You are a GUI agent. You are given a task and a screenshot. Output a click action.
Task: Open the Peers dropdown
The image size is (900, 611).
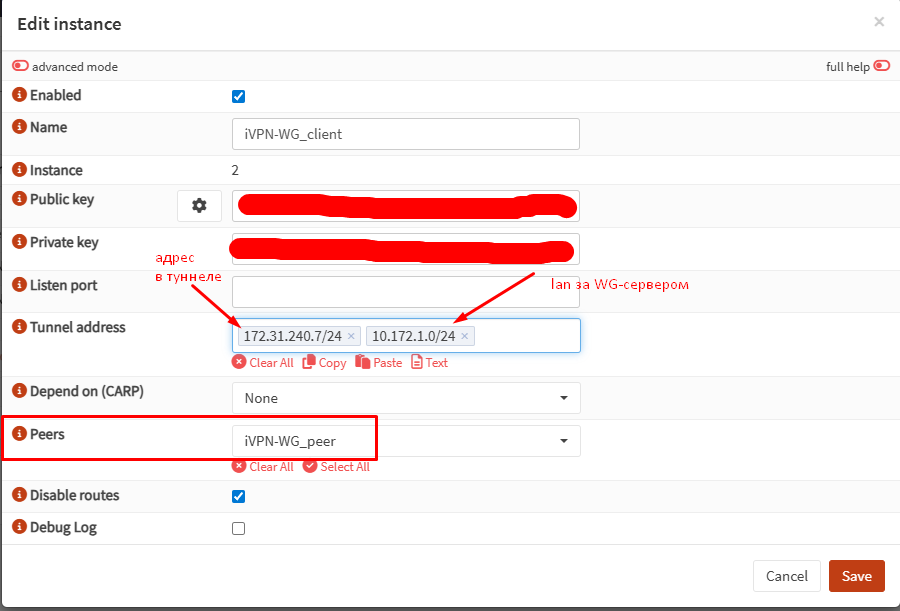(x=405, y=440)
